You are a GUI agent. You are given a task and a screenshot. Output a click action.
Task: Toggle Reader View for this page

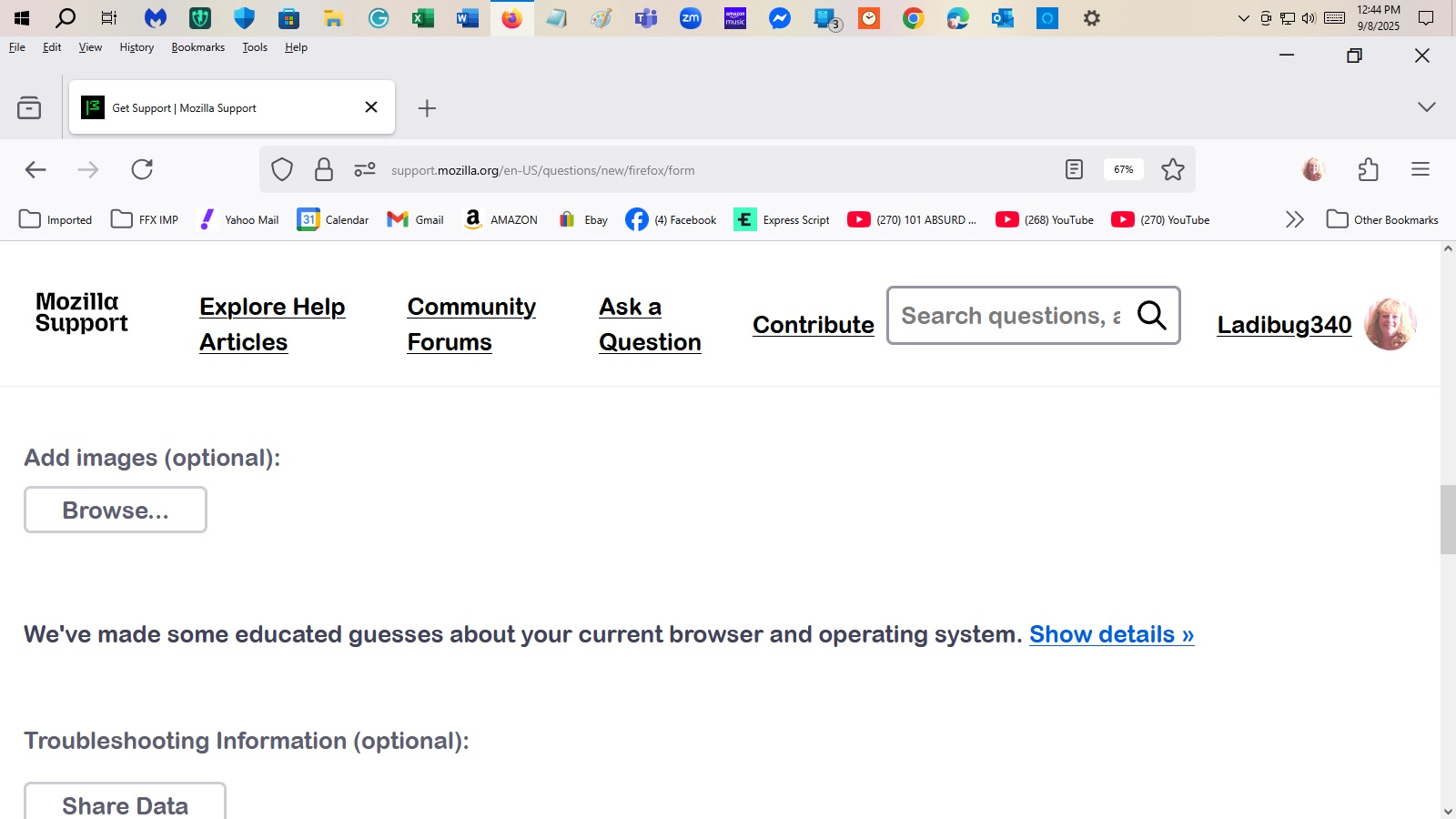[x=1075, y=169]
